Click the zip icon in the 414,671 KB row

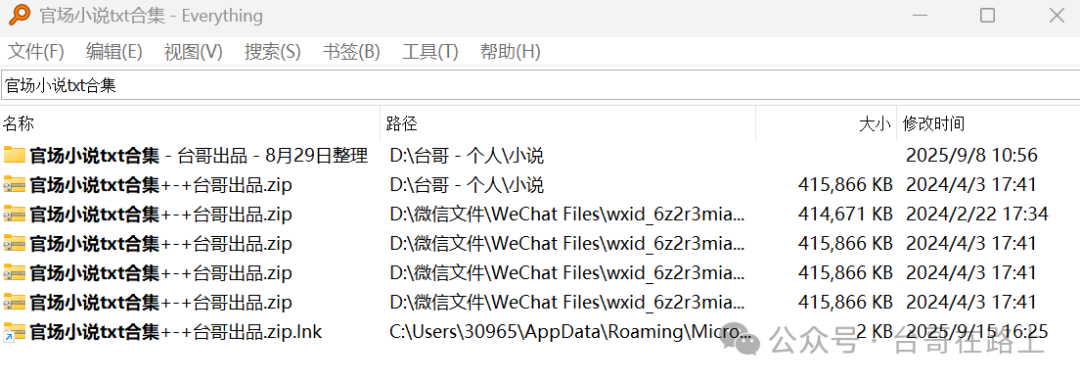pyautogui.click(x=14, y=214)
